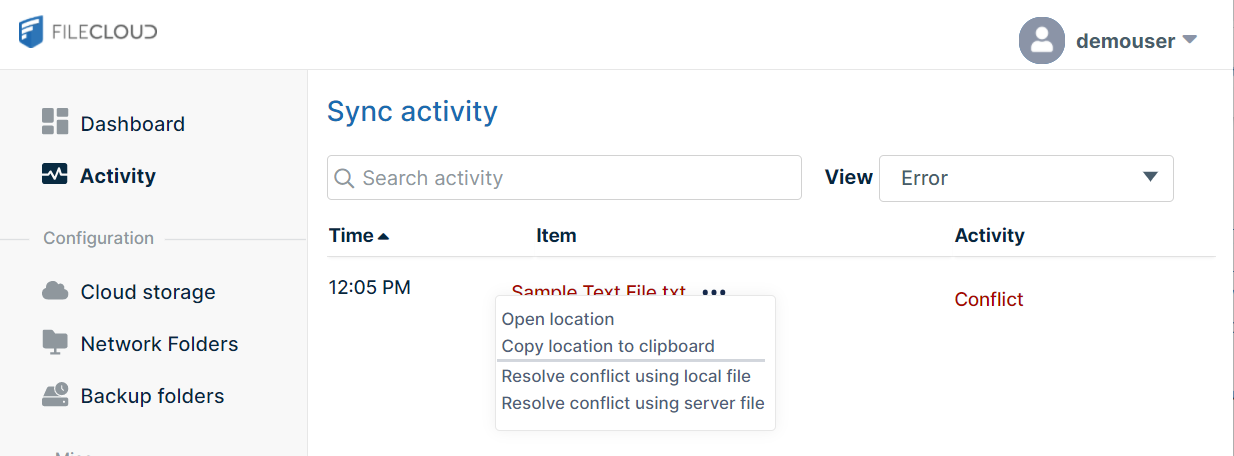The width and height of the screenshot is (1234, 456).
Task: Click the Network Folders icon
Action: click(x=55, y=343)
